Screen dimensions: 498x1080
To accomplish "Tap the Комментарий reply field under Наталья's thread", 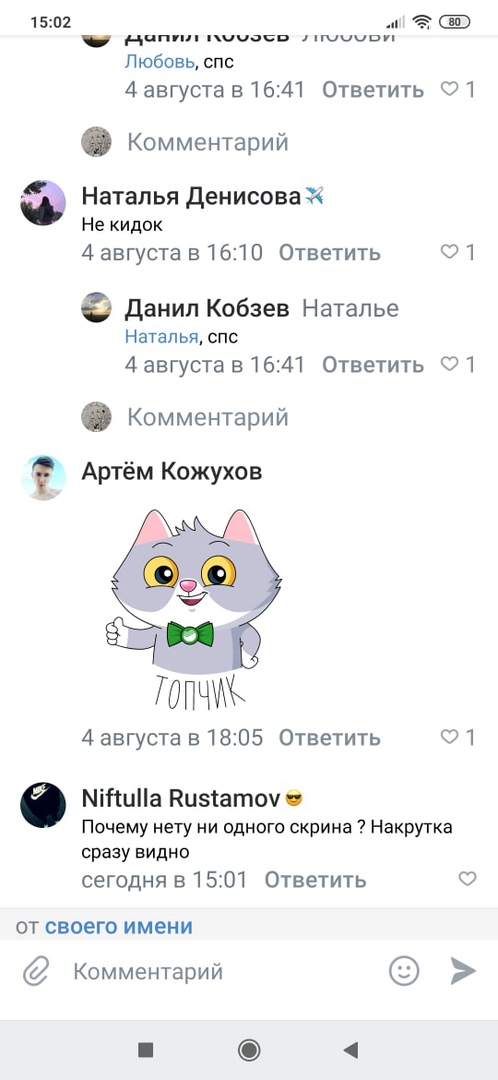I will click(207, 417).
